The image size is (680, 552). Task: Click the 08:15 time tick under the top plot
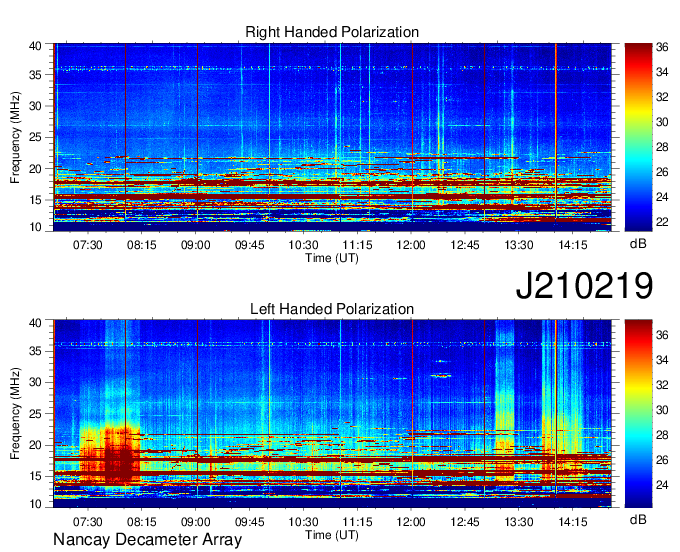[141, 245]
